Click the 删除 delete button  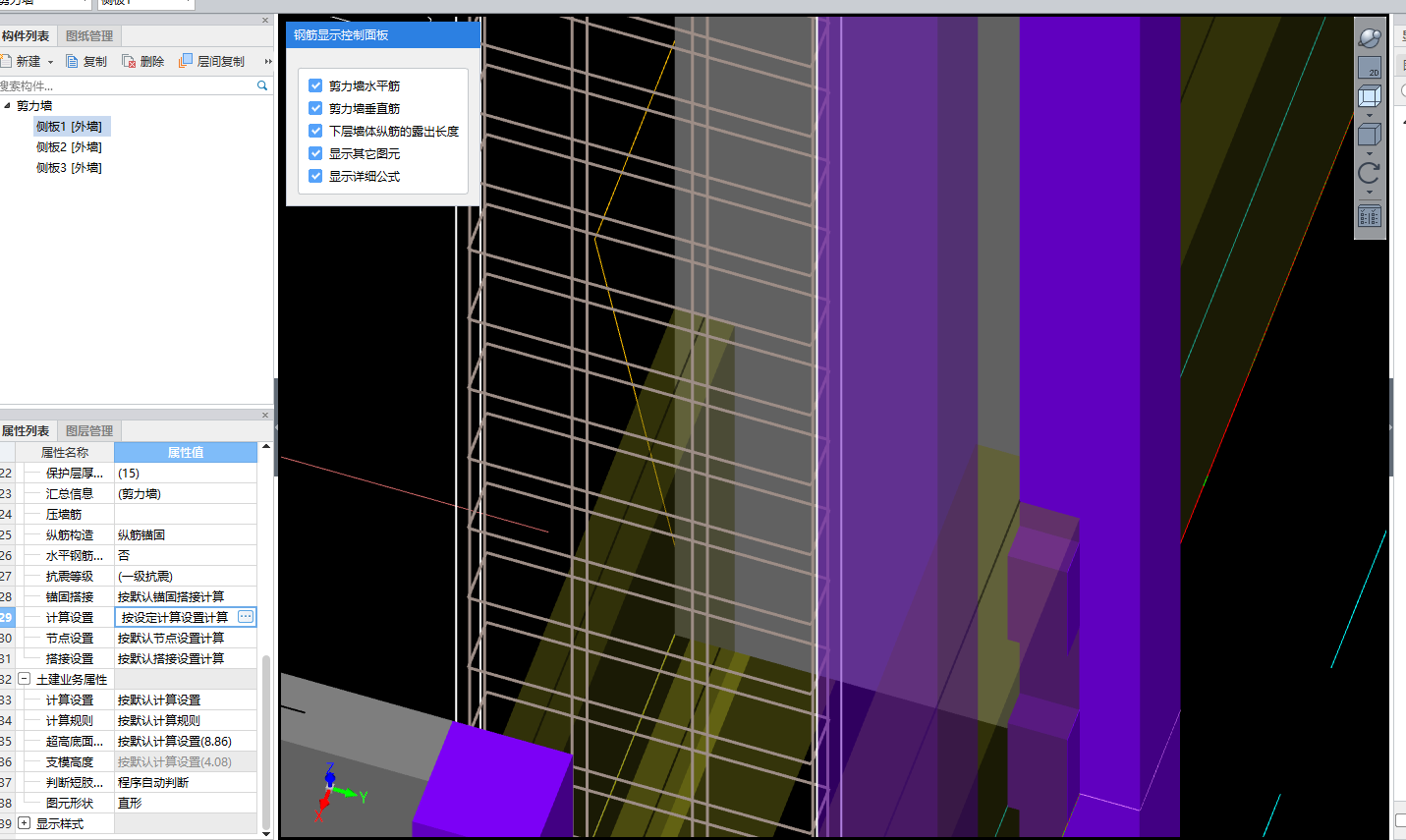point(142,61)
